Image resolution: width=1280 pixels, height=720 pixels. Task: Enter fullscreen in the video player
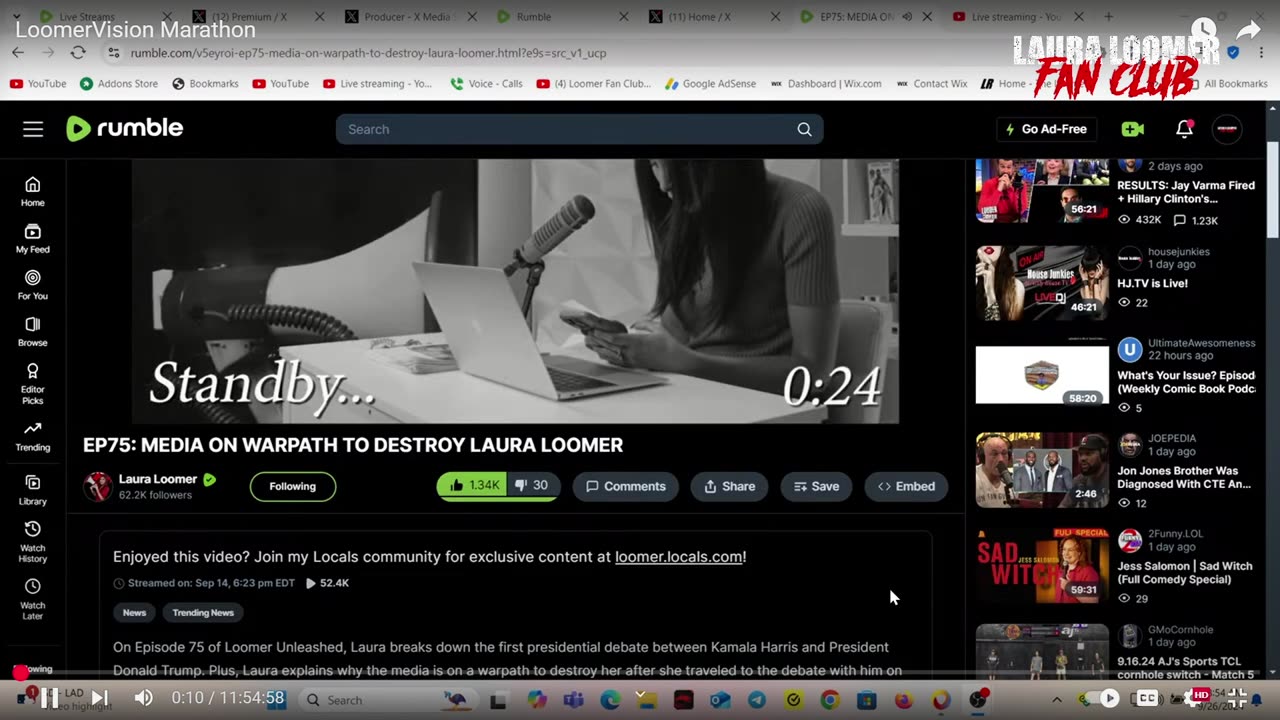1237,698
